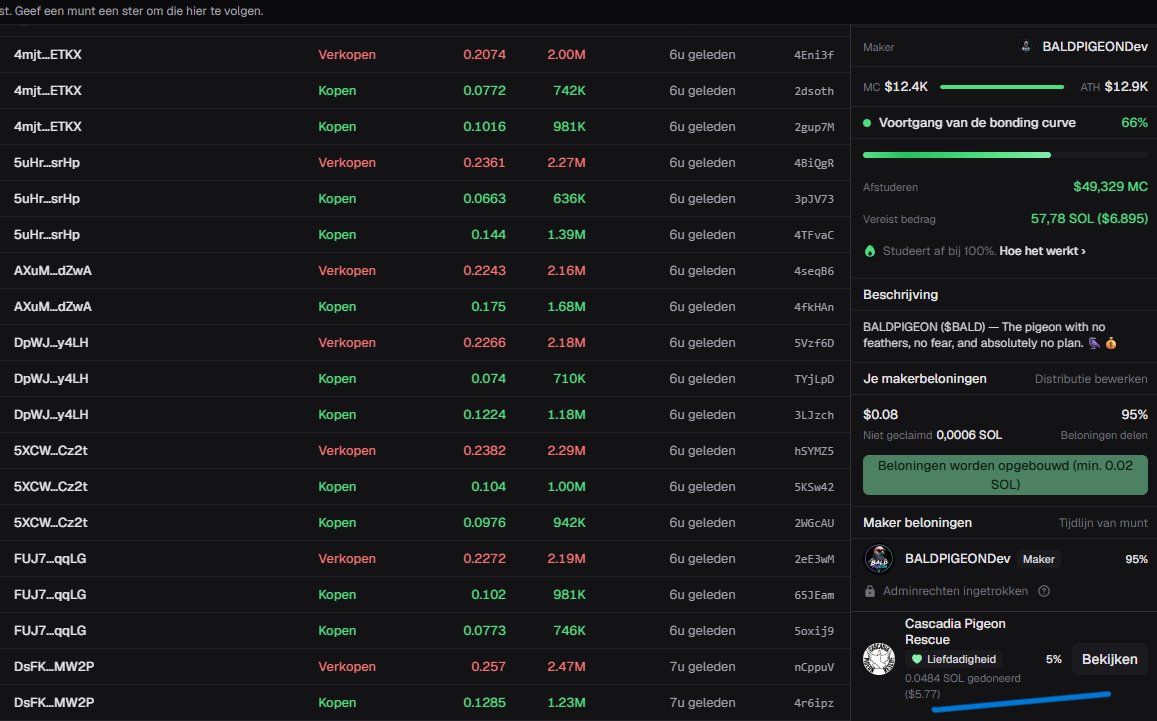This screenshot has width=1157, height=721.
Task: Click the Beschrijving section heading
Action: (900, 294)
